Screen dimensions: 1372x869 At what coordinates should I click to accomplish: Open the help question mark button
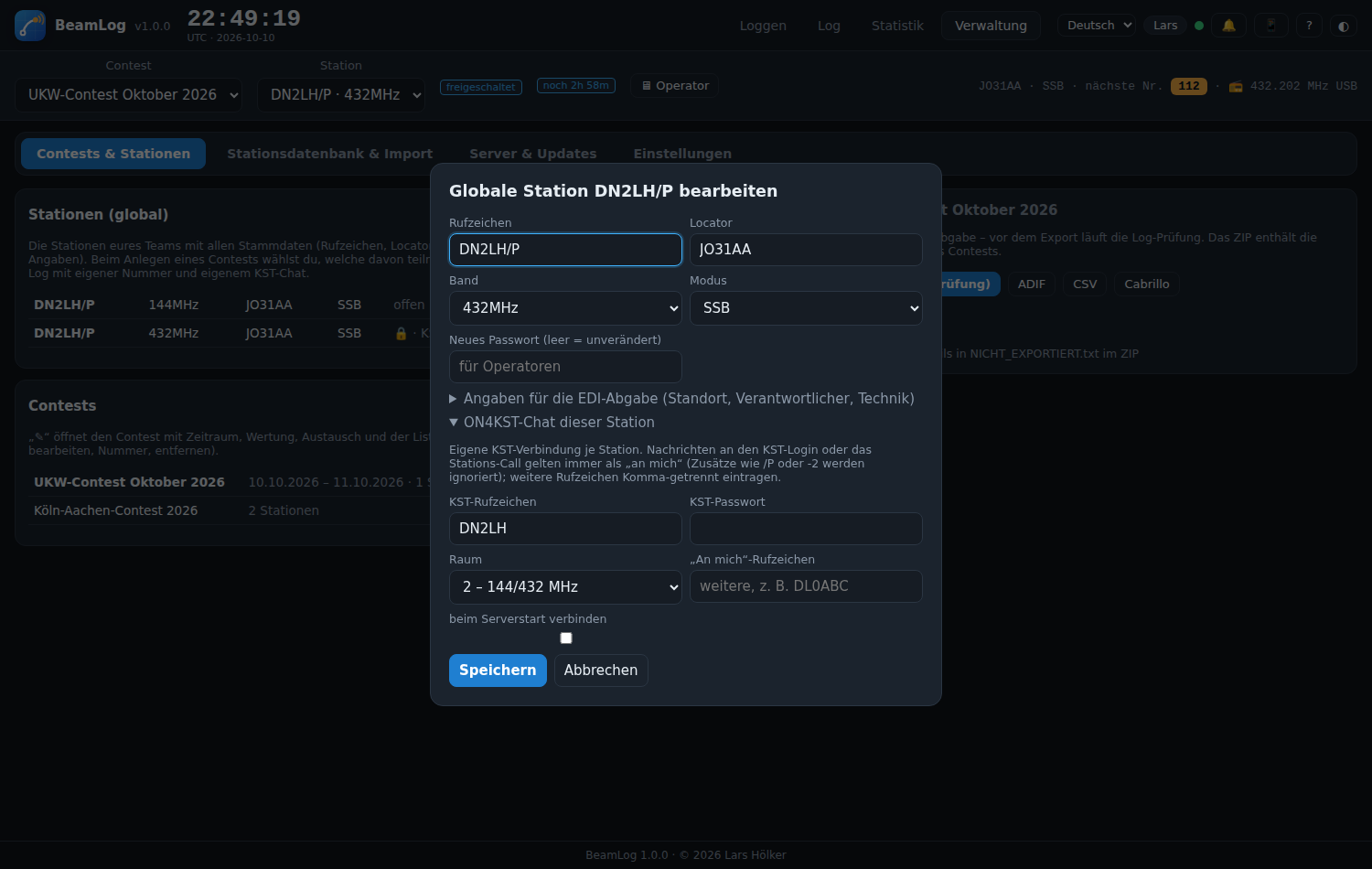1309,26
